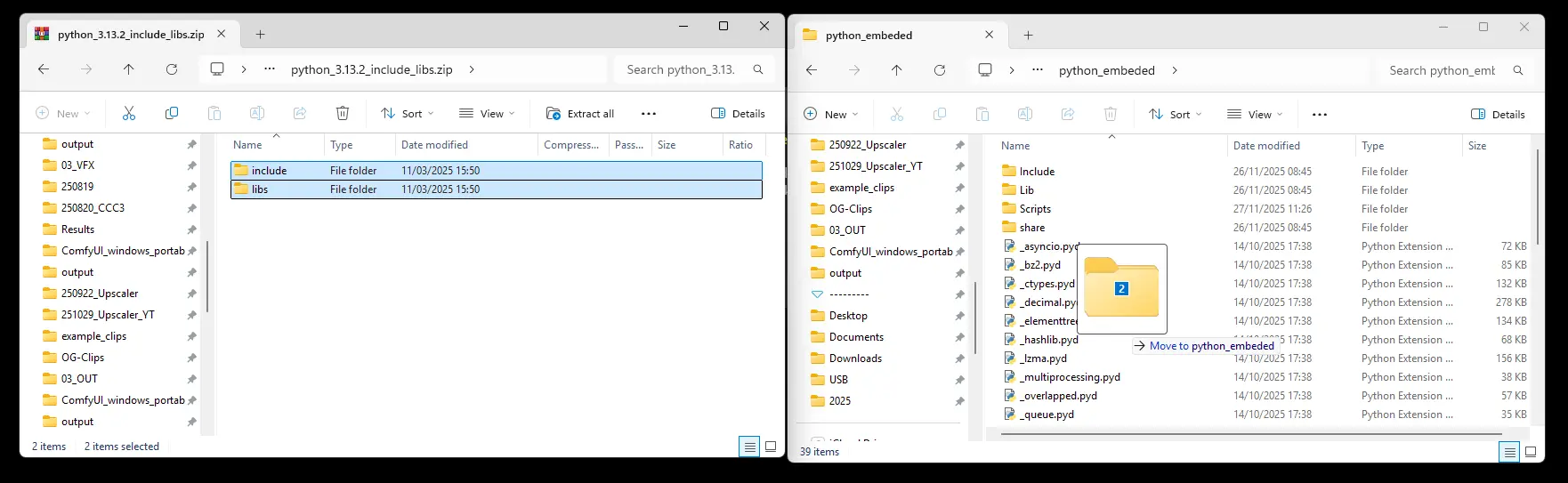Open New dropdown in python_embeded window
Image resolution: width=1568 pixels, height=483 pixels.
point(830,115)
